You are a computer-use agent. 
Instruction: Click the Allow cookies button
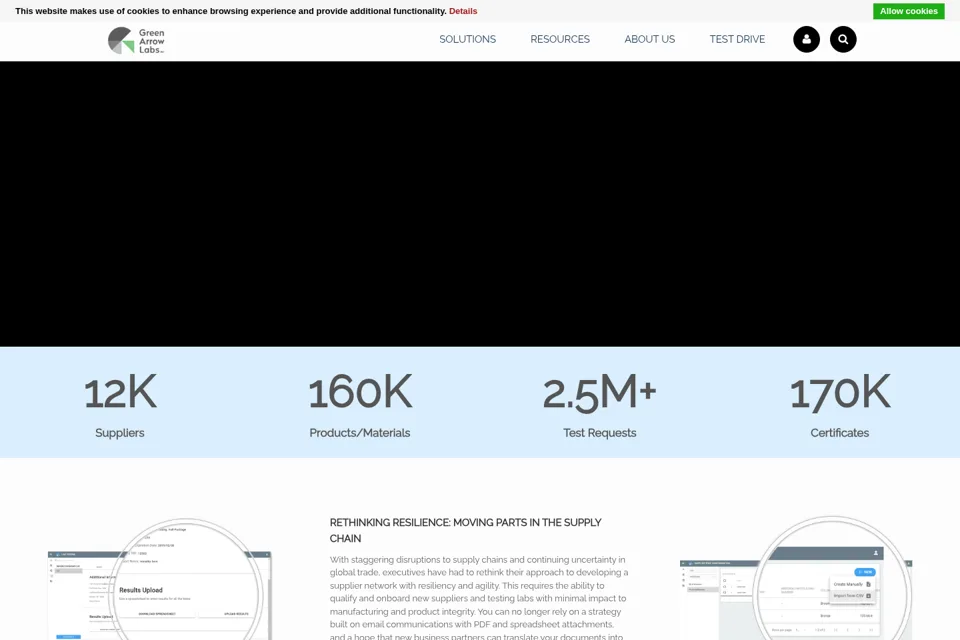[x=909, y=11]
